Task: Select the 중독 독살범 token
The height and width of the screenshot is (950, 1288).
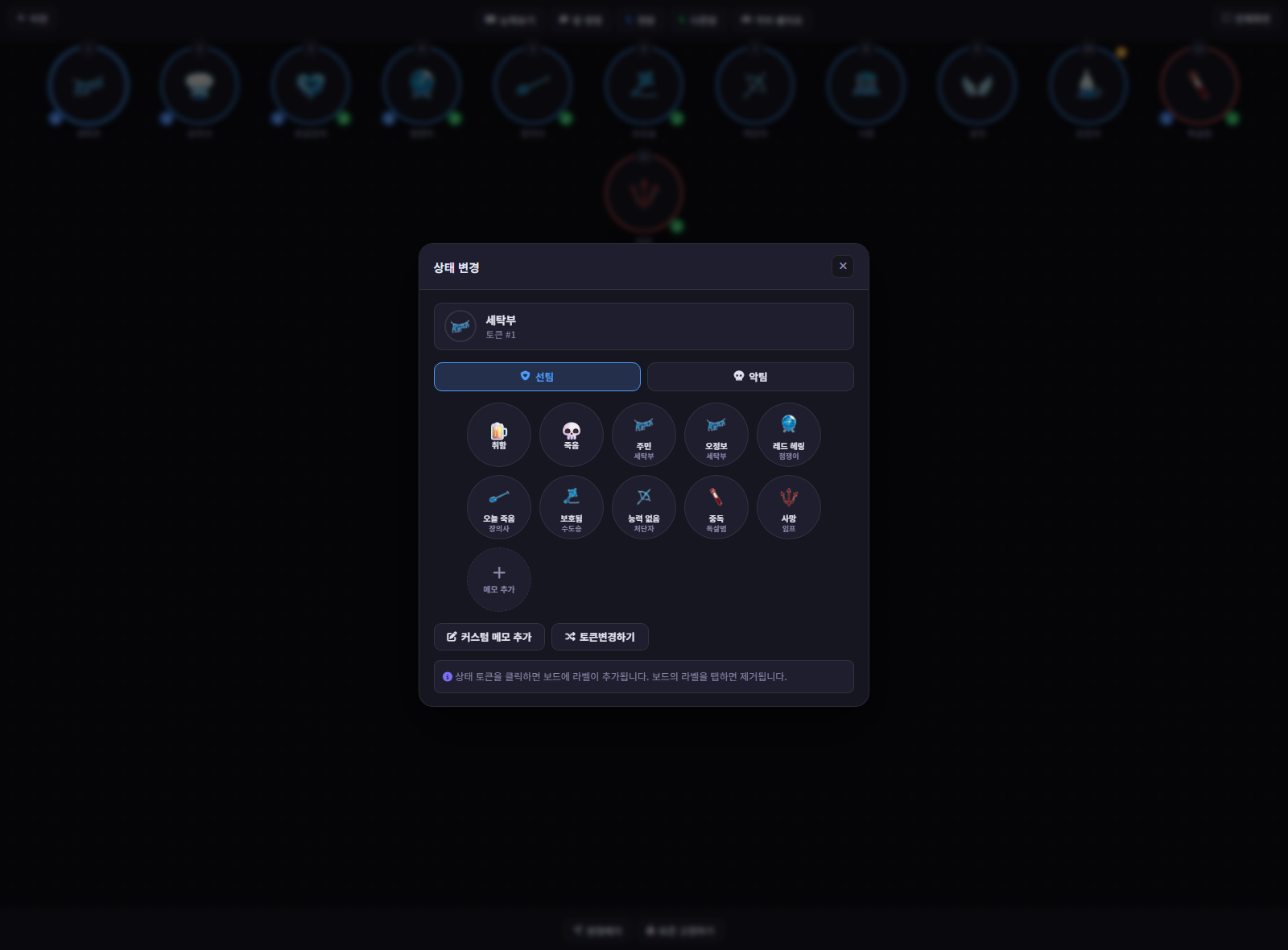Action: (x=716, y=507)
